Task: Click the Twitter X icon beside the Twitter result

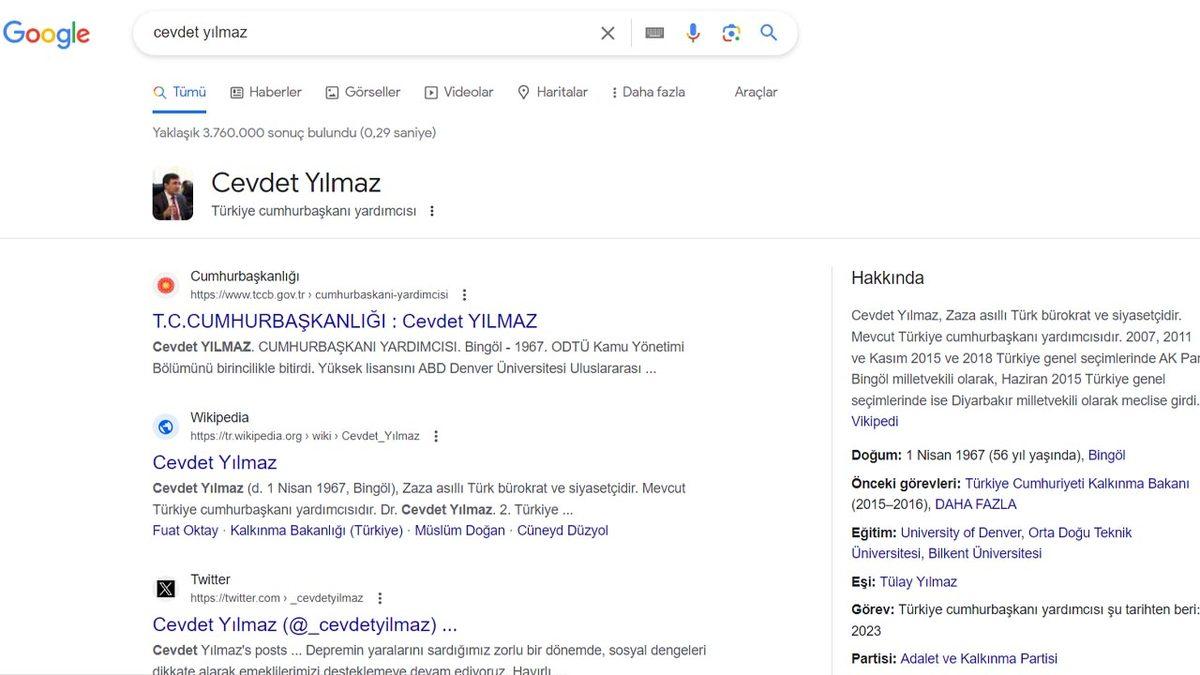Action: click(165, 587)
